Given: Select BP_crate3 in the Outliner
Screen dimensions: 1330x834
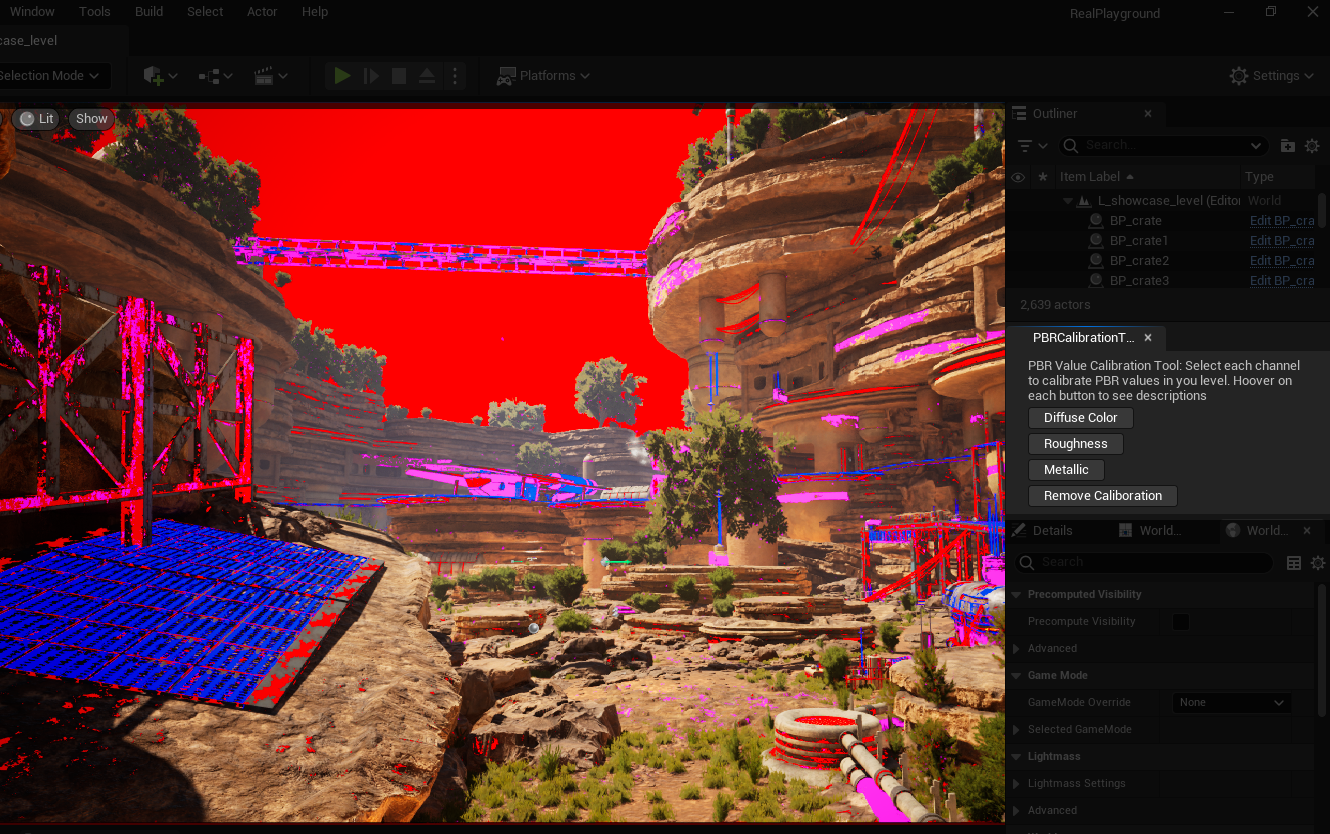Looking at the screenshot, I should [x=1139, y=281].
